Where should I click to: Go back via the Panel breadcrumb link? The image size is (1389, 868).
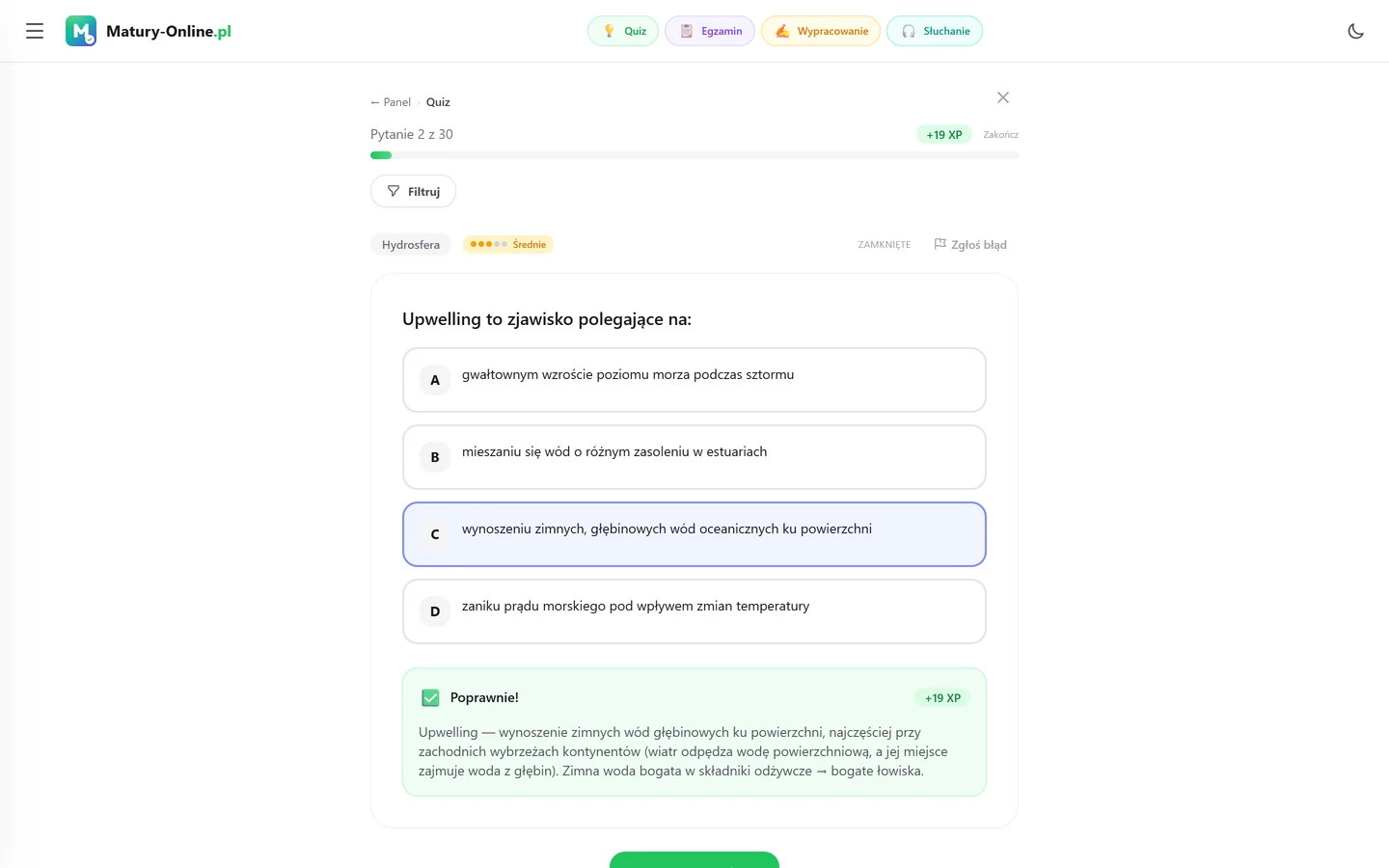391,102
